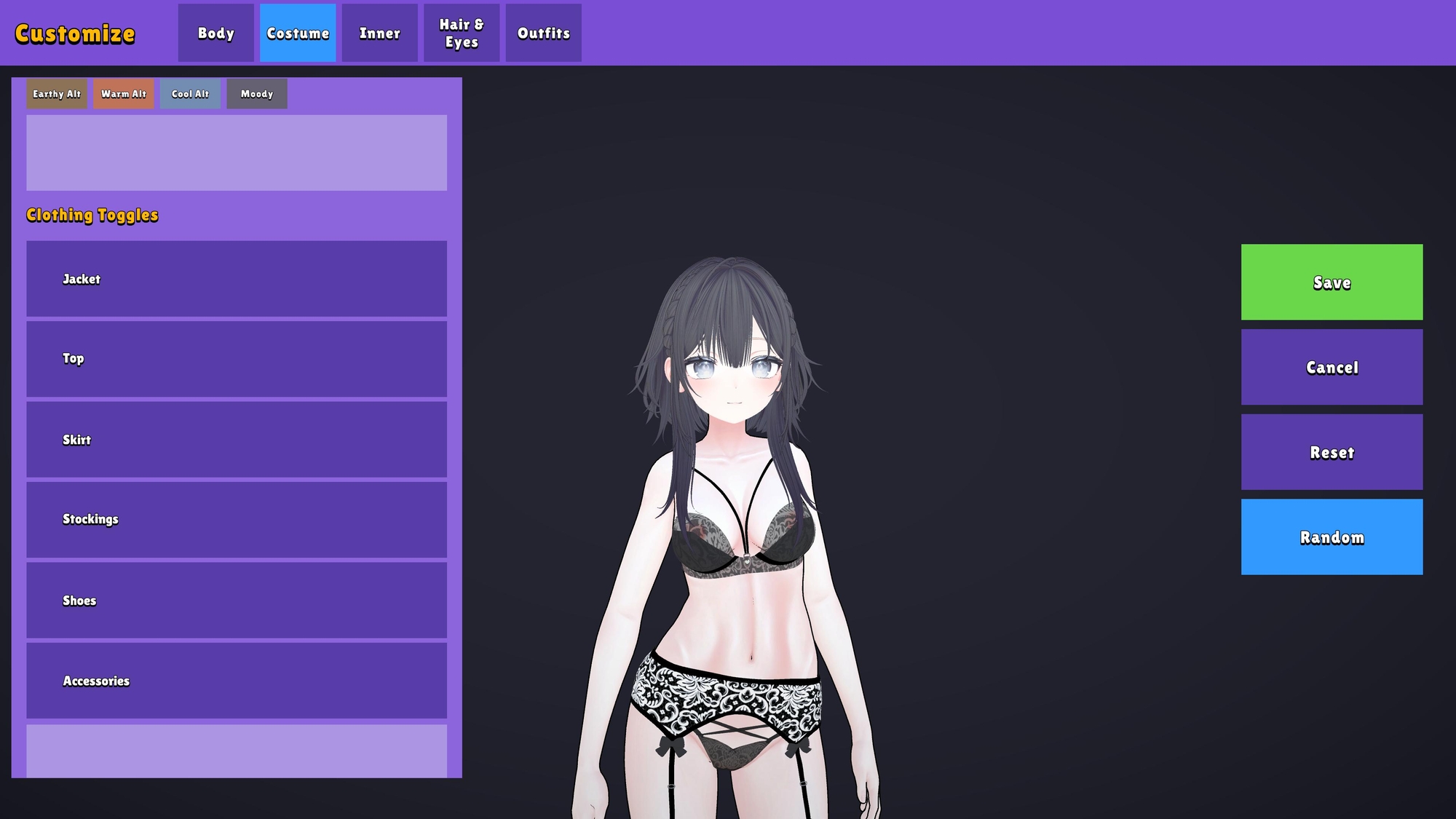The width and height of the screenshot is (1456, 819).
Task: Apply the Earthy Alt color preset
Action: click(x=56, y=93)
